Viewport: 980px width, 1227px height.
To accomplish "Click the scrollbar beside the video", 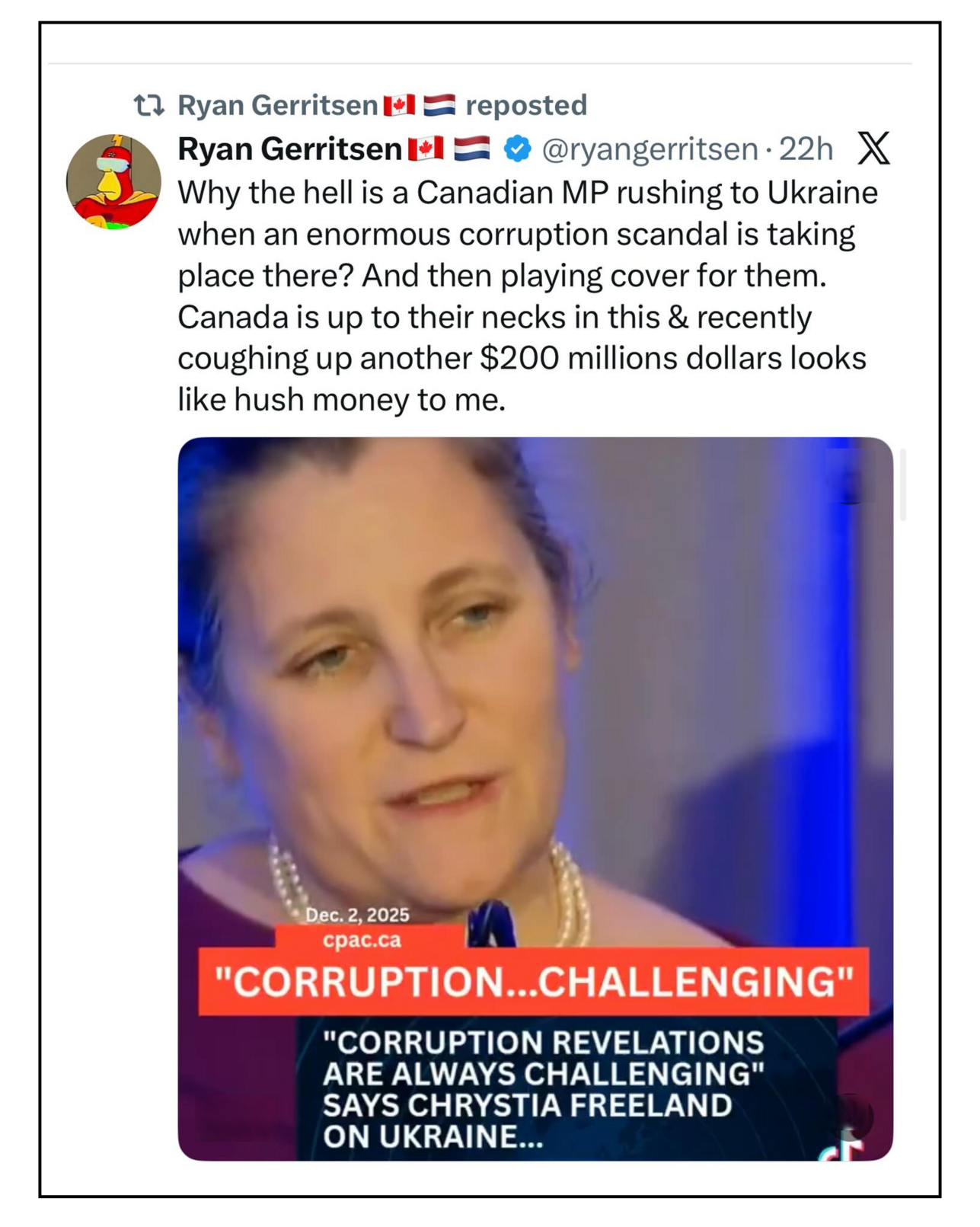I will coord(903,484).
